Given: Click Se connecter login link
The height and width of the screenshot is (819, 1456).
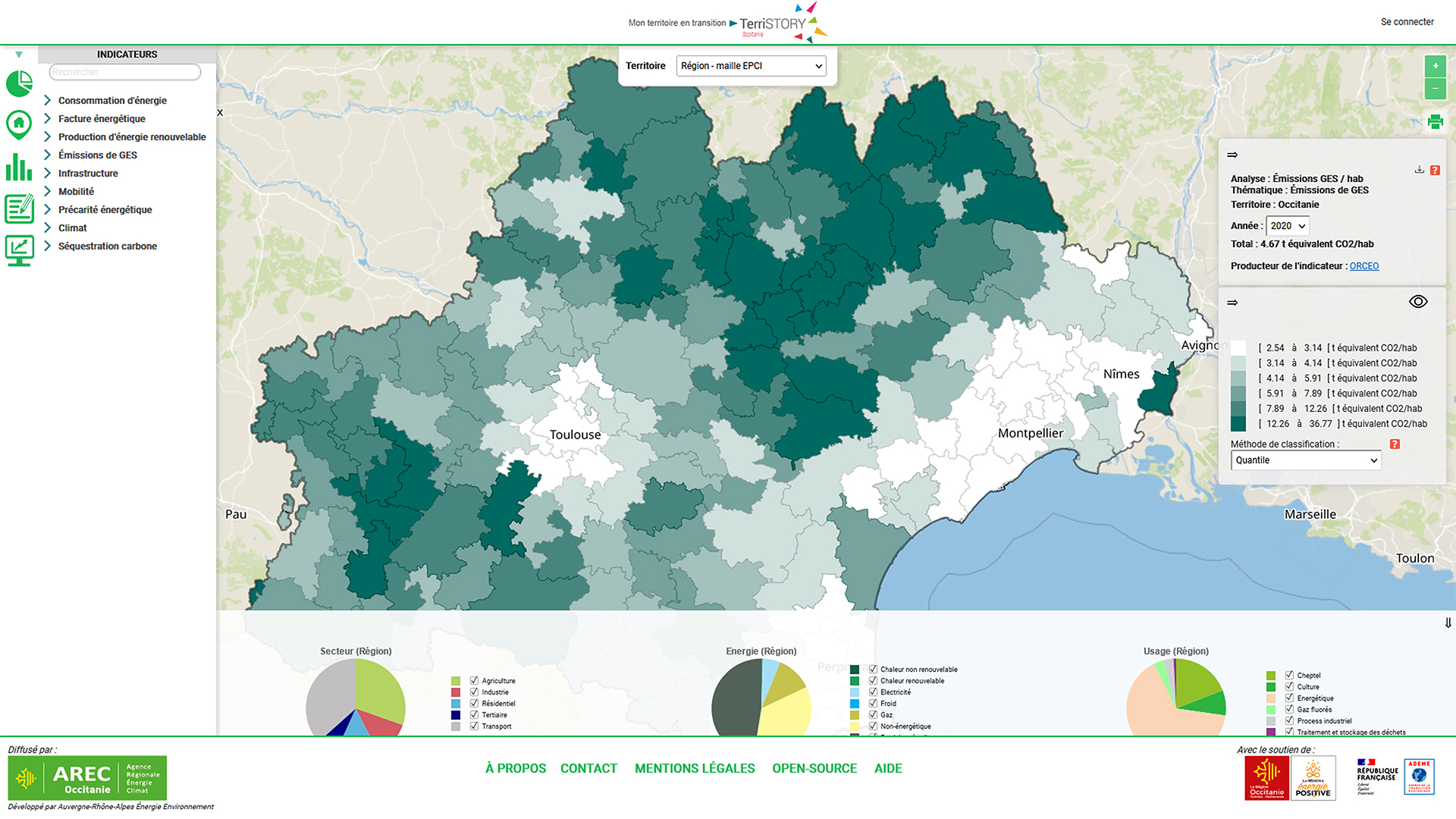Looking at the screenshot, I should 1407,22.
